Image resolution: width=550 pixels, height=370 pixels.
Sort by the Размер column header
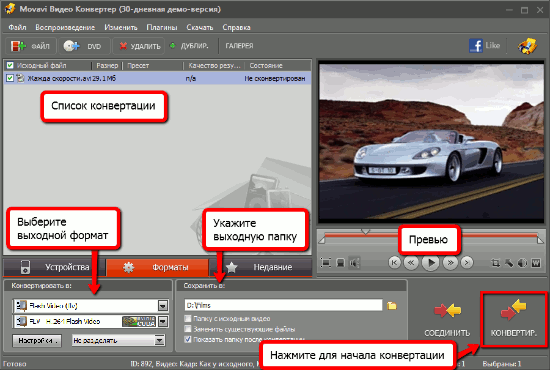[x=107, y=66]
